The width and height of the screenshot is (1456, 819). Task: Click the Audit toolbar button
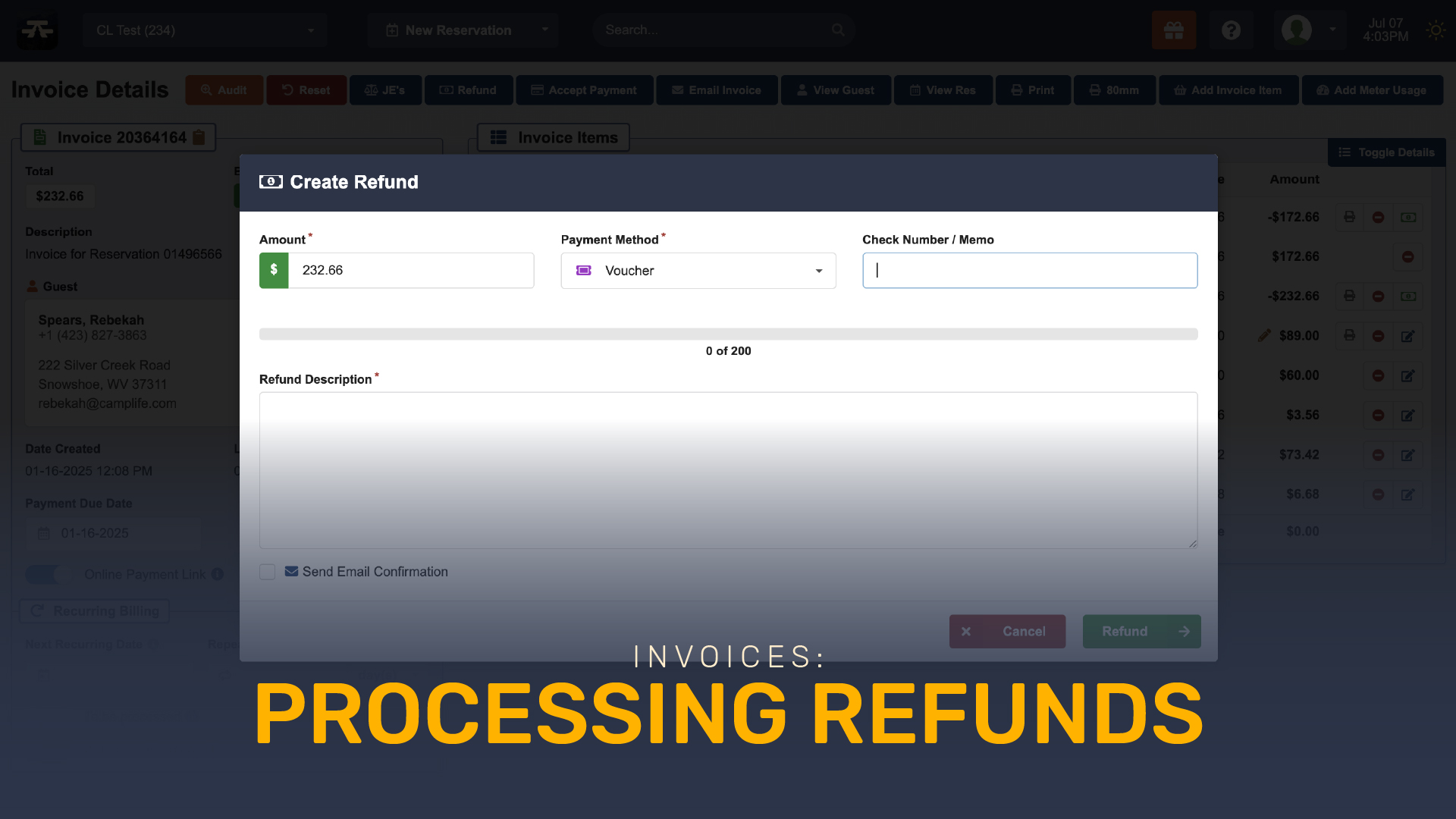224,89
